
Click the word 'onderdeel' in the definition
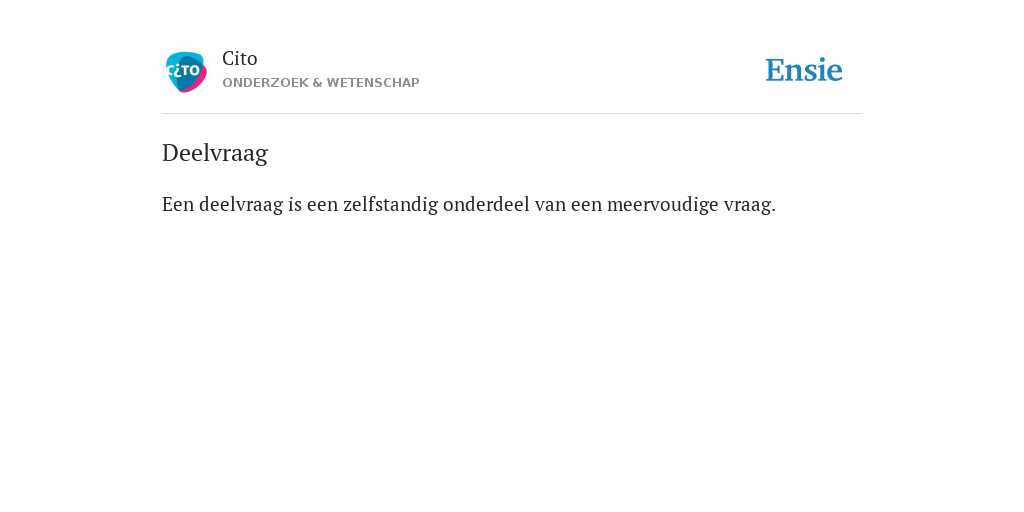[486, 204]
